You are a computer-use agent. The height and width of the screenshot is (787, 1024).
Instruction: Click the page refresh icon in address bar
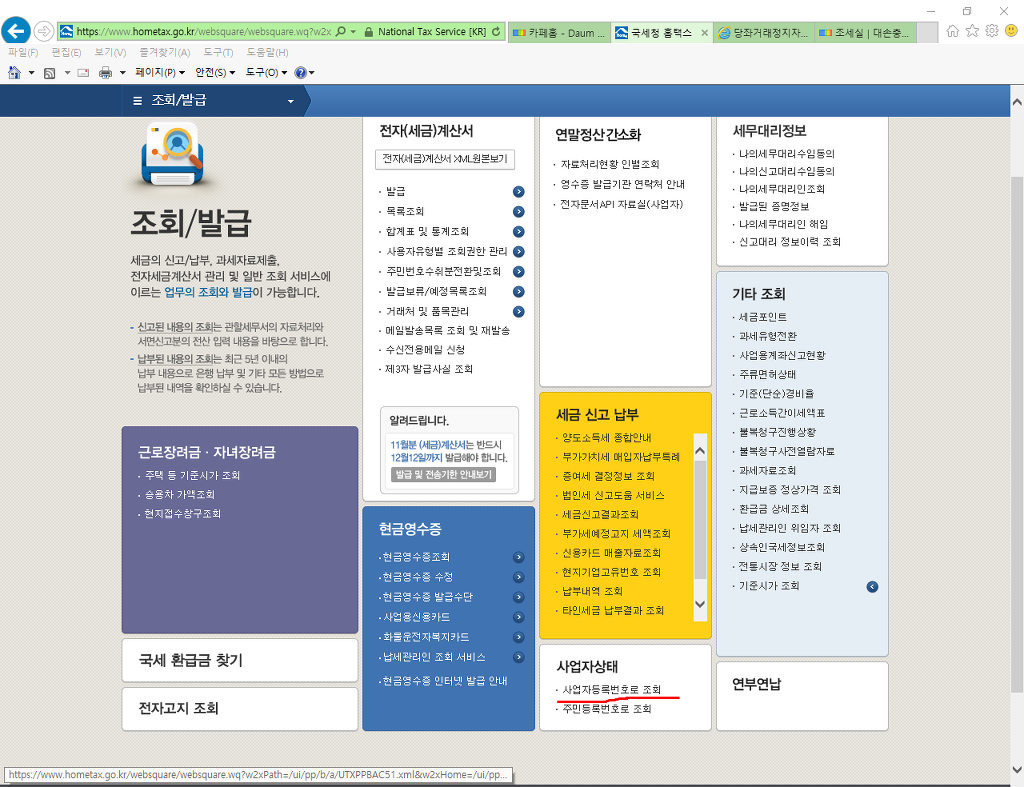(496, 32)
